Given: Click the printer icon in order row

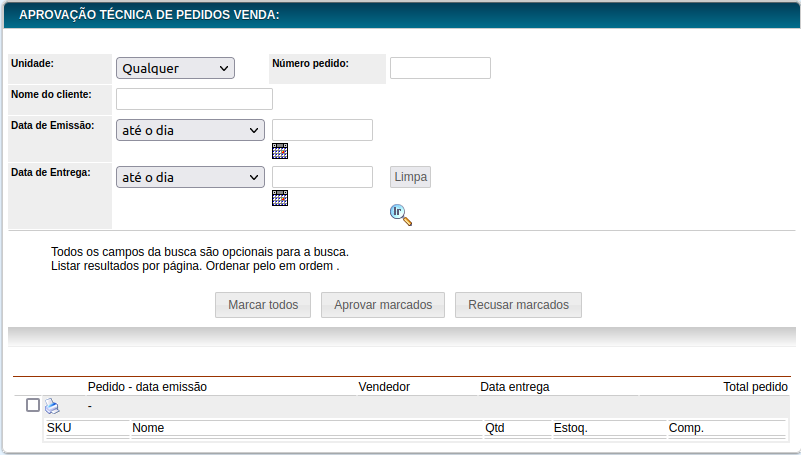Looking at the screenshot, I should point(52,406).
